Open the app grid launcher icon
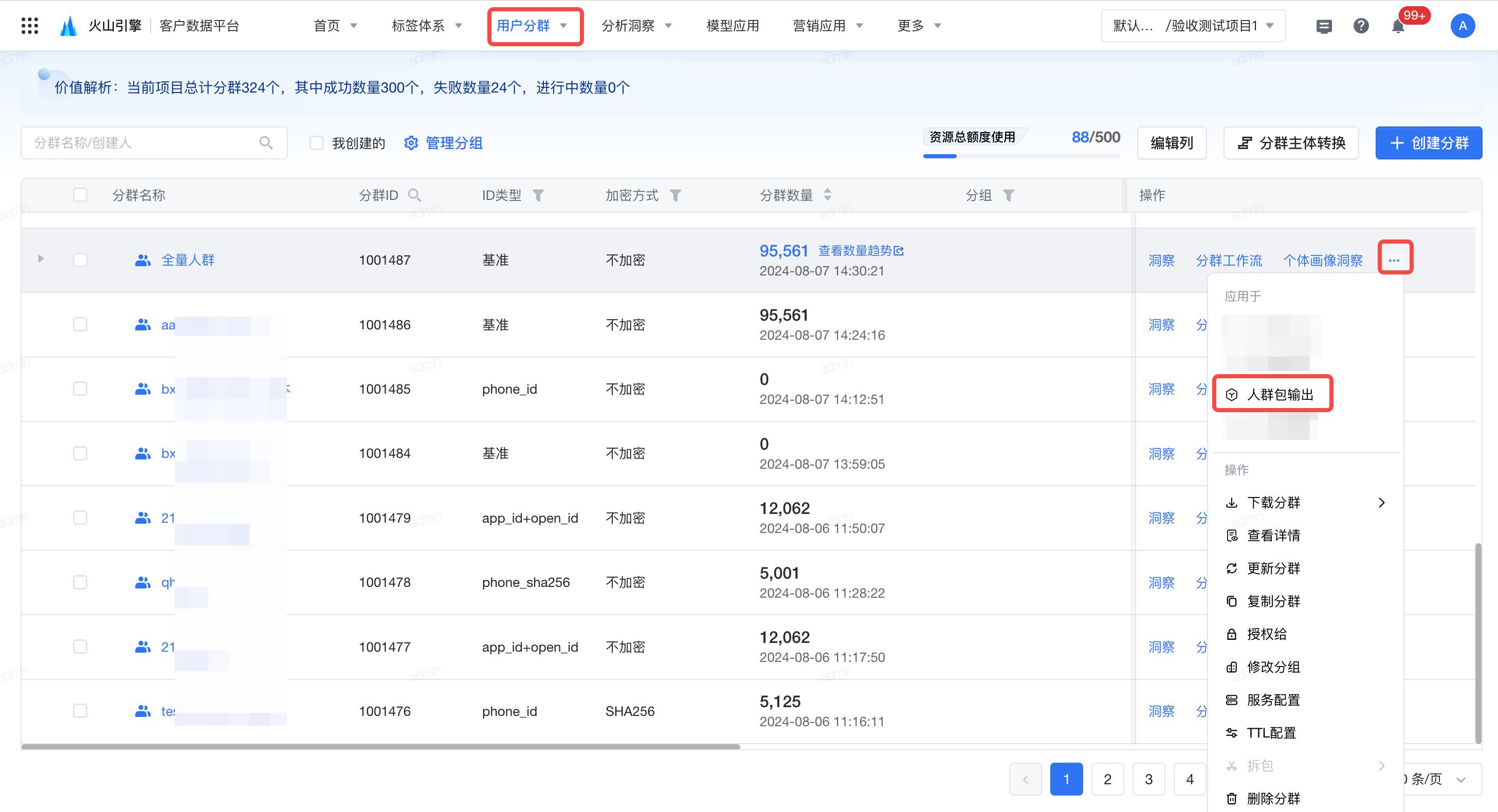Image resolution: width=1498 pixels, height=812 pixels. (x=30, y=26)
